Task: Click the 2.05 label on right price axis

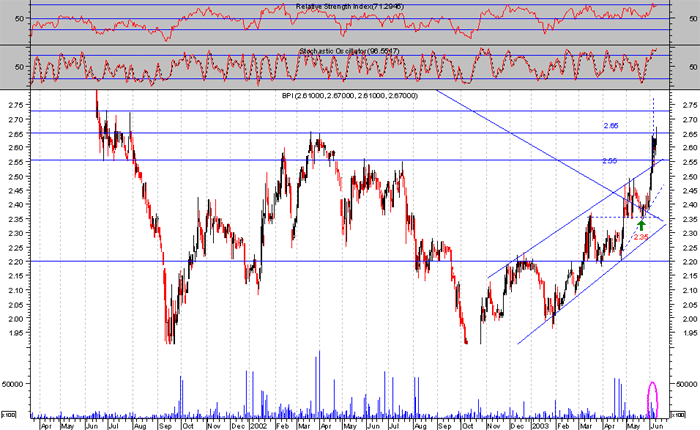Action: point(690,305)
